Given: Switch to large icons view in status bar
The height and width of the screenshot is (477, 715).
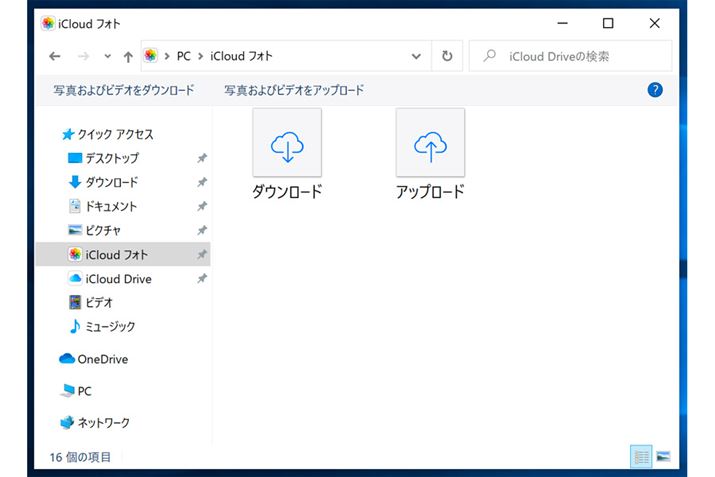Looking at the screenshot, I should (663, 456).
